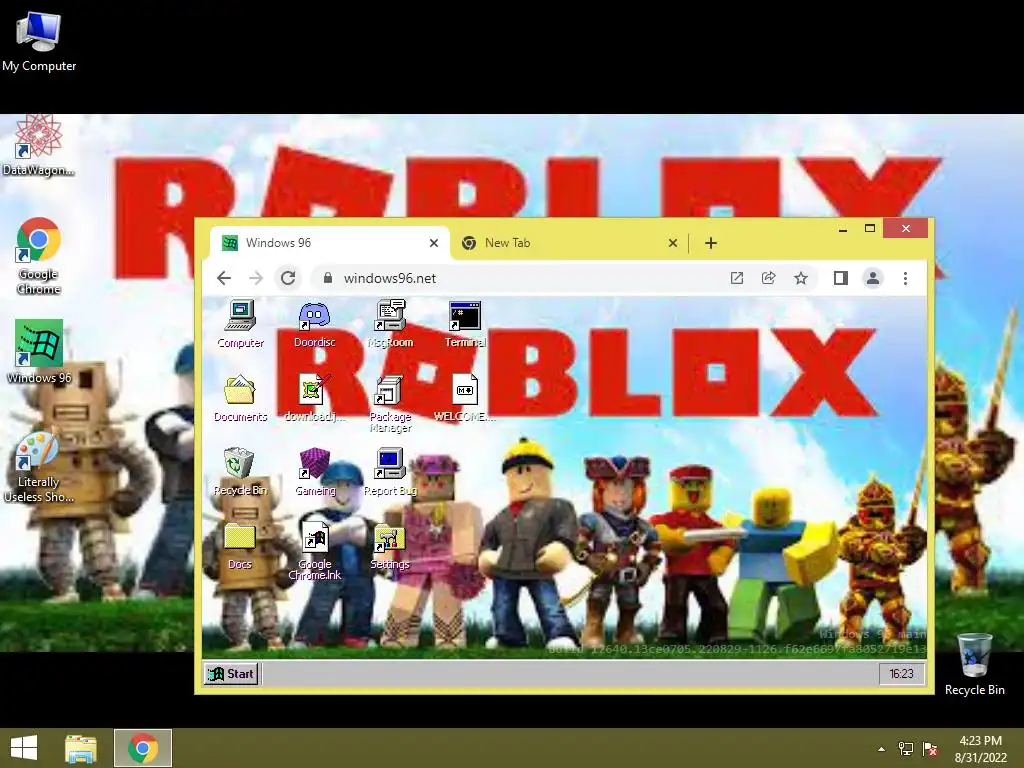The image size is (1024, 768).
Task: Launch Doordisc from Windows 96 desktop
Action: (314, 324)
